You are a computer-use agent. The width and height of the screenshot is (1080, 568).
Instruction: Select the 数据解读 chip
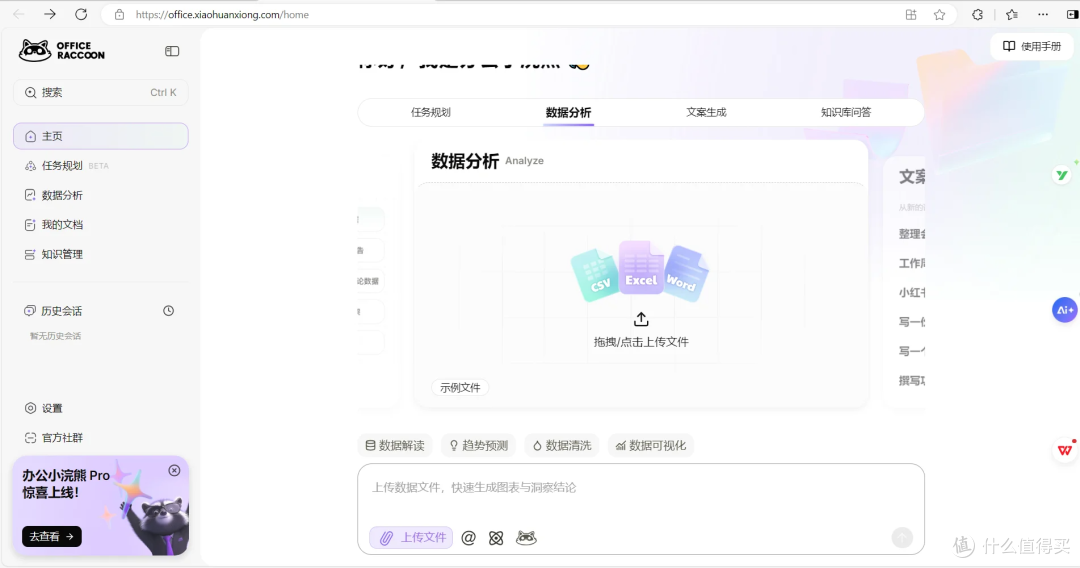(395, 445)
